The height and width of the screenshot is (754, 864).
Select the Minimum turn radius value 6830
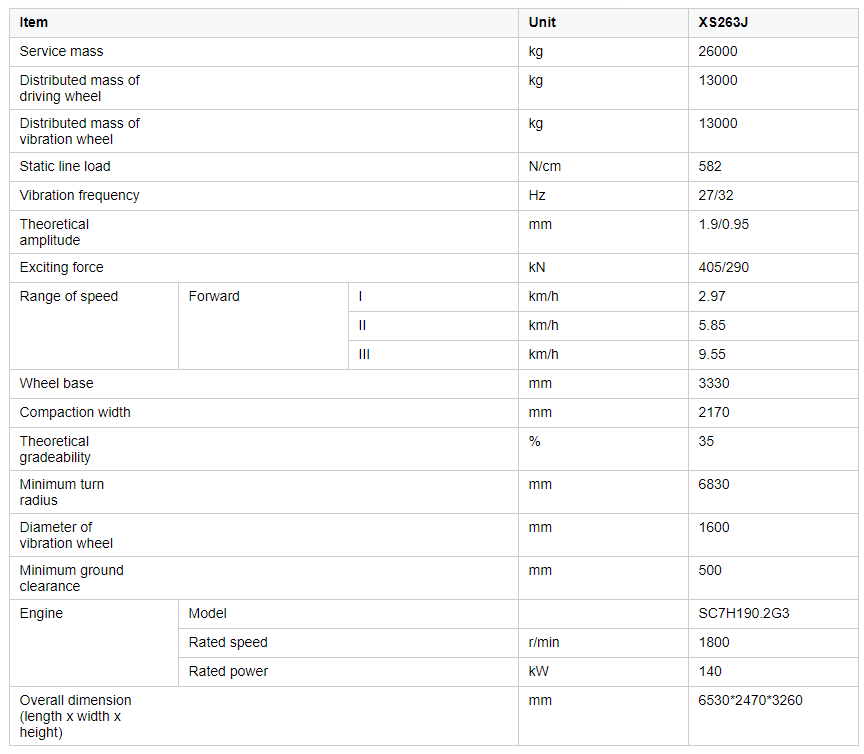(x=714, y=484)
